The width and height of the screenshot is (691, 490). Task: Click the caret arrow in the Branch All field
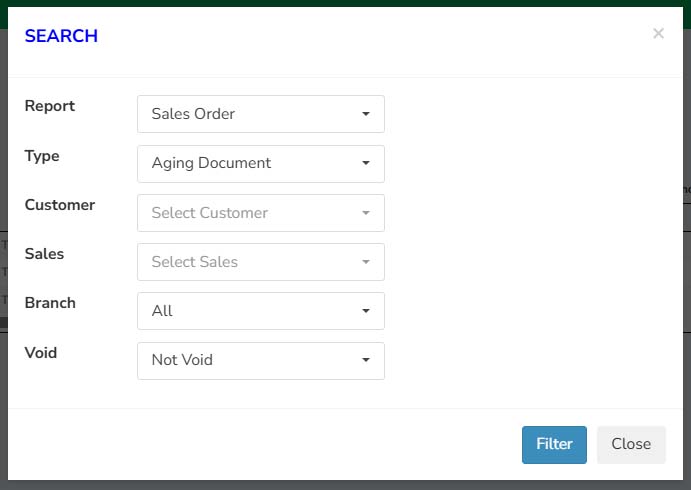[365, 311]
